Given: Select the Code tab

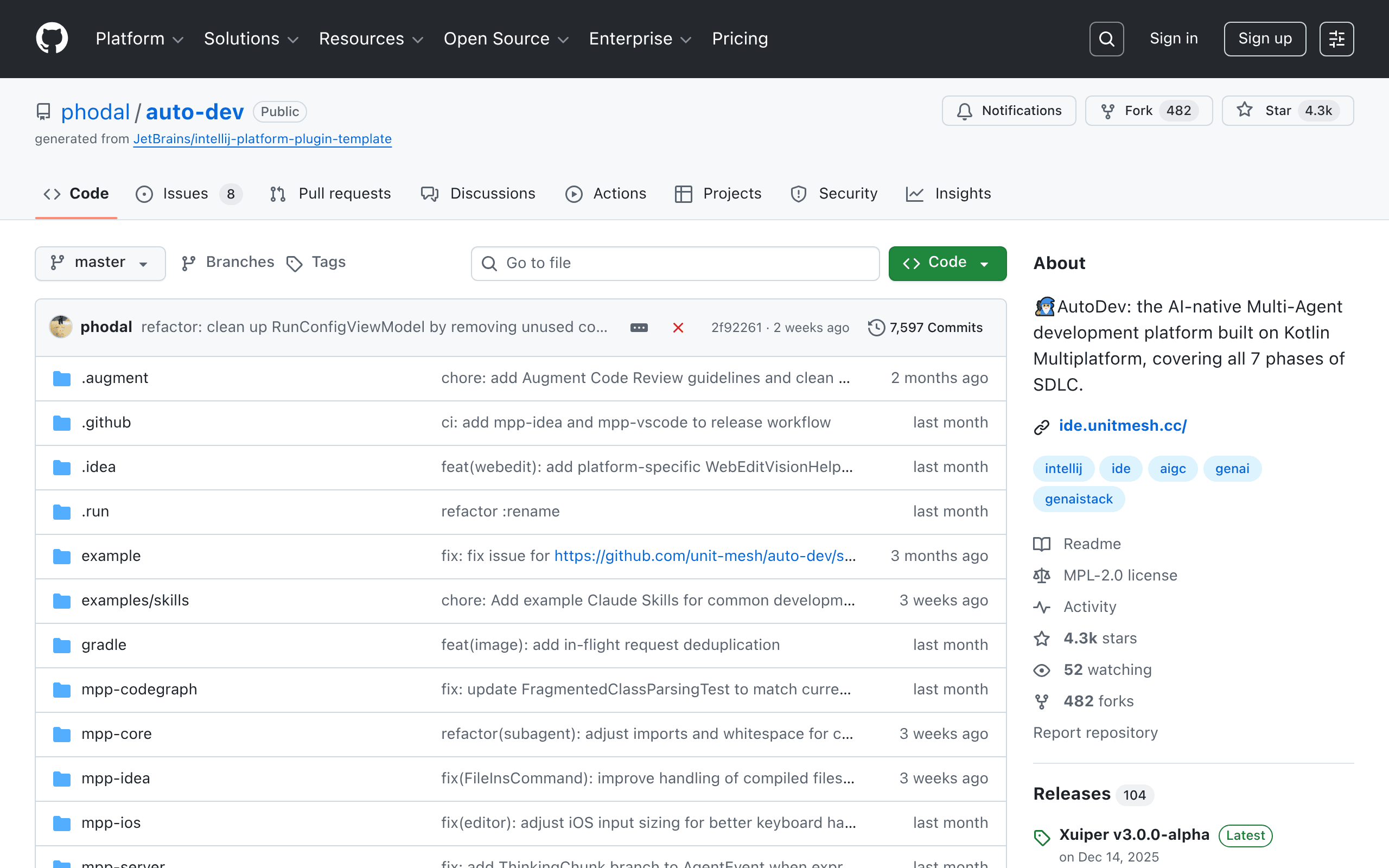Looking at the screenshot, I should (77, 194).
